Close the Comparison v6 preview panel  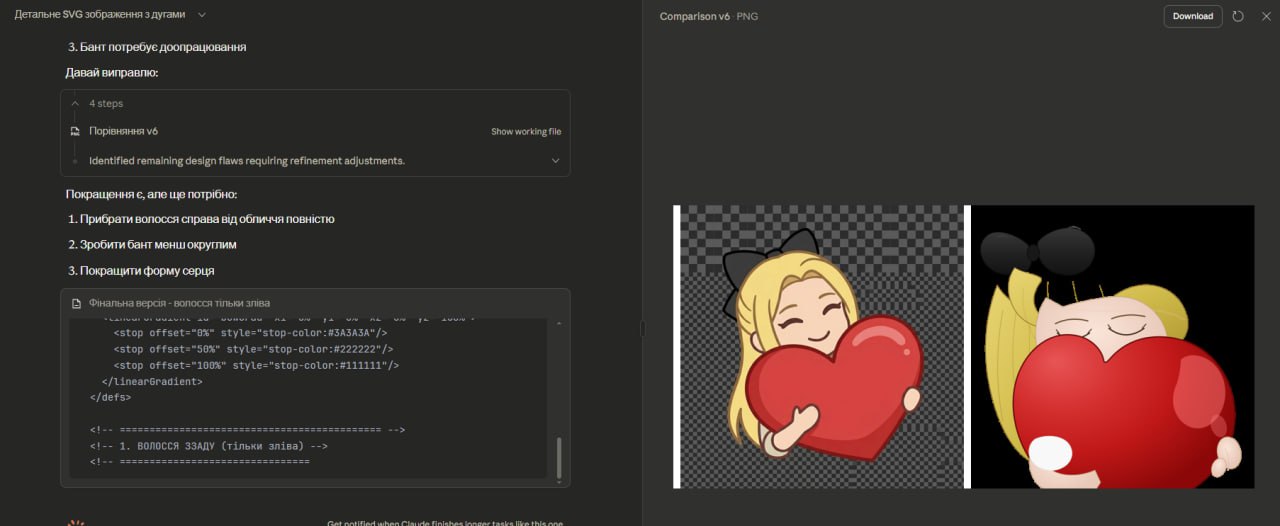click(1263, 16)
